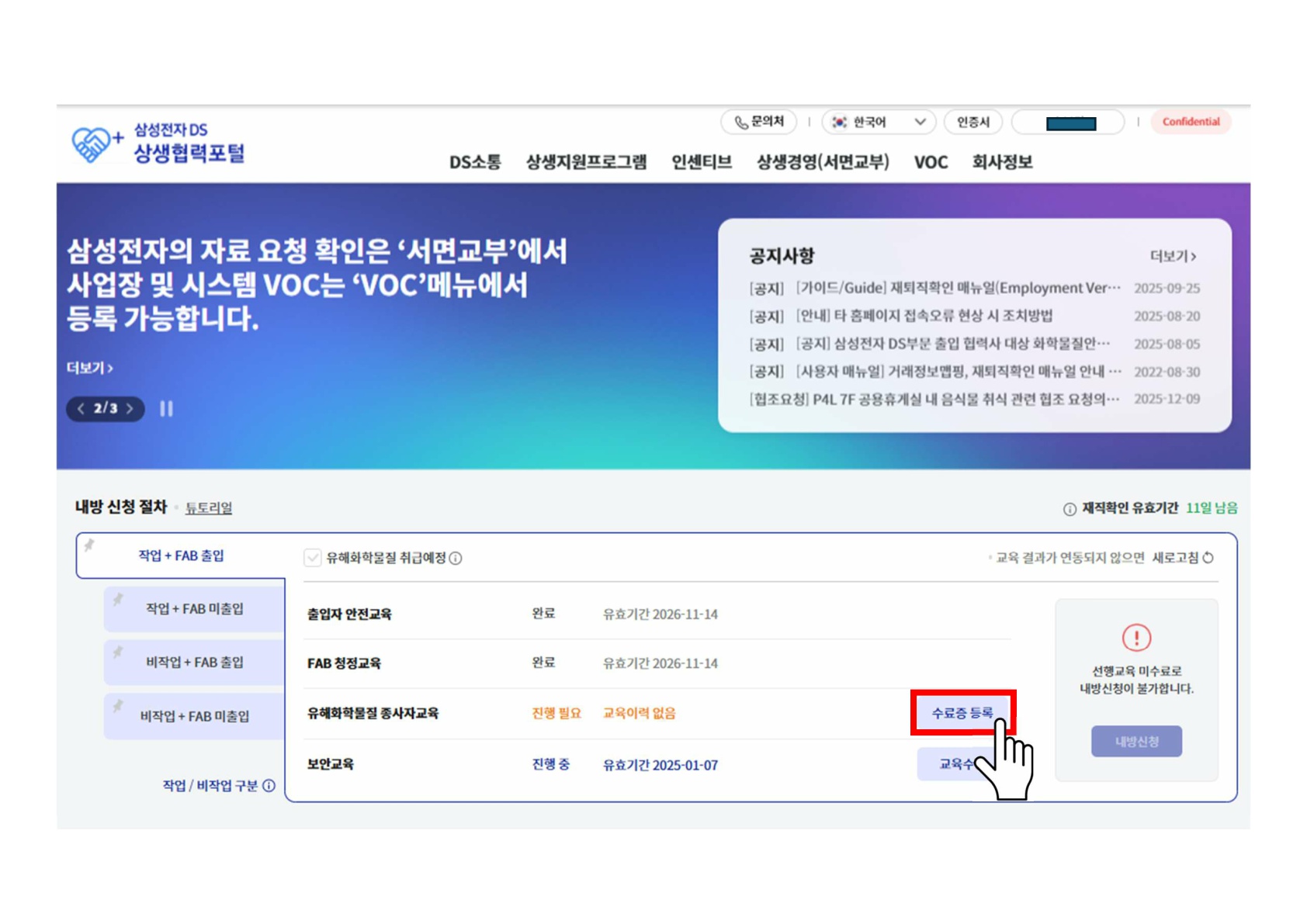Pause the banner slideshow
This screenshot has height=924, width=1307.
tap(166, 409)
